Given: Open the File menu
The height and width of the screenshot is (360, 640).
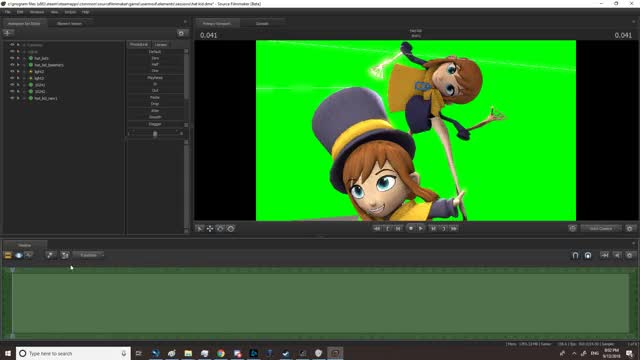Looking at the screenshot, I should tap(8, 12).
